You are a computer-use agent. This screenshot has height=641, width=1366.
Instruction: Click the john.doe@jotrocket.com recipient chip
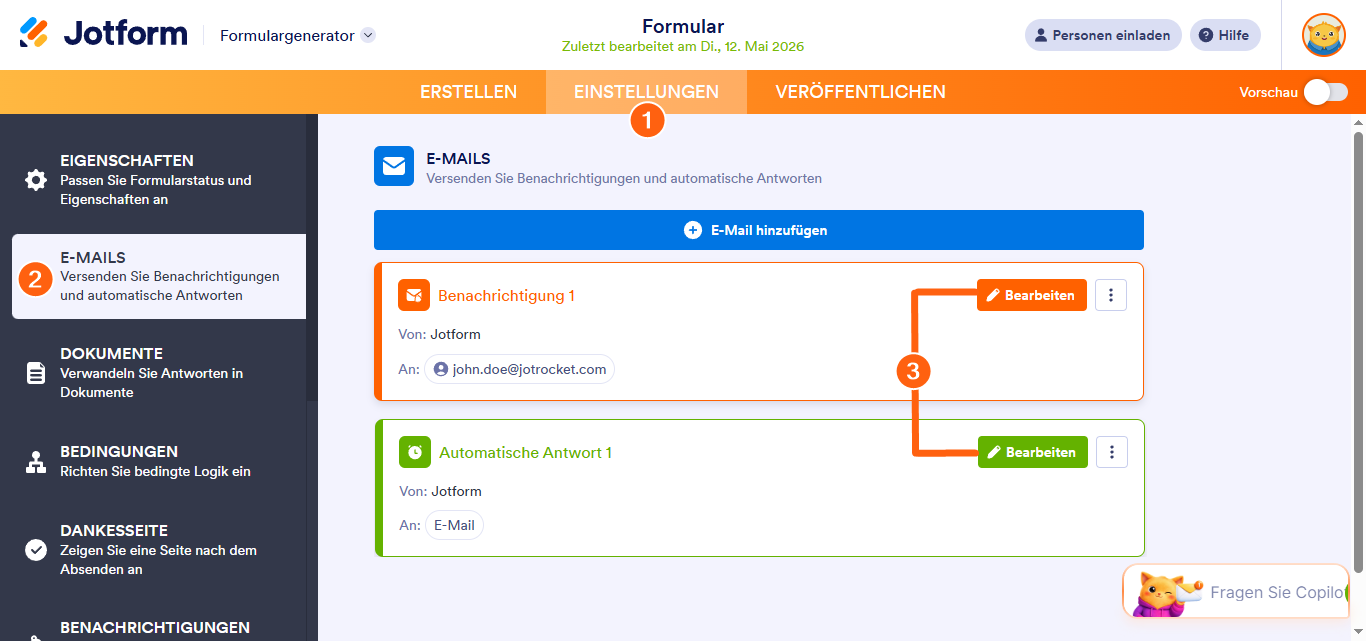click(x=519, y=369)
